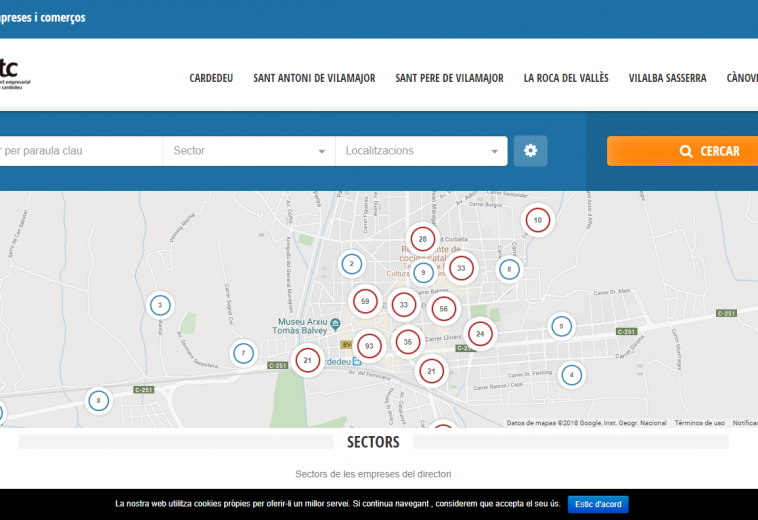Select cluster 33 beside marker 9

[461, 268]
